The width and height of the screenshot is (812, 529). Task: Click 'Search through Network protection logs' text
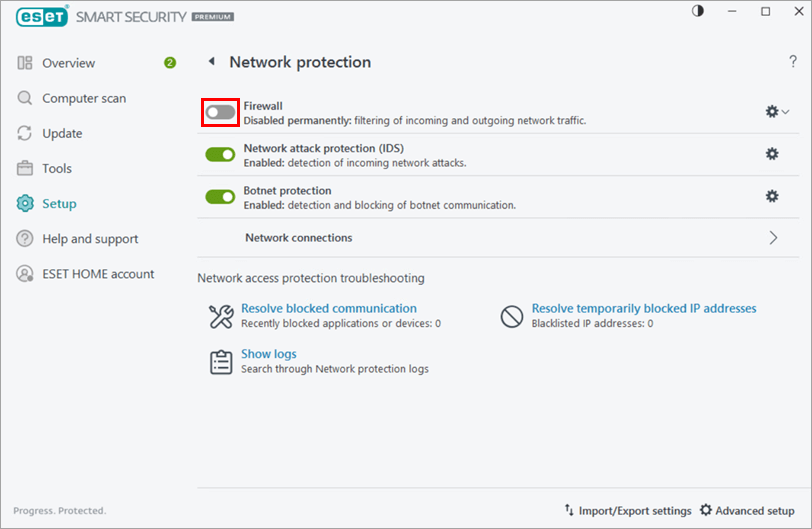coord(335,369)
